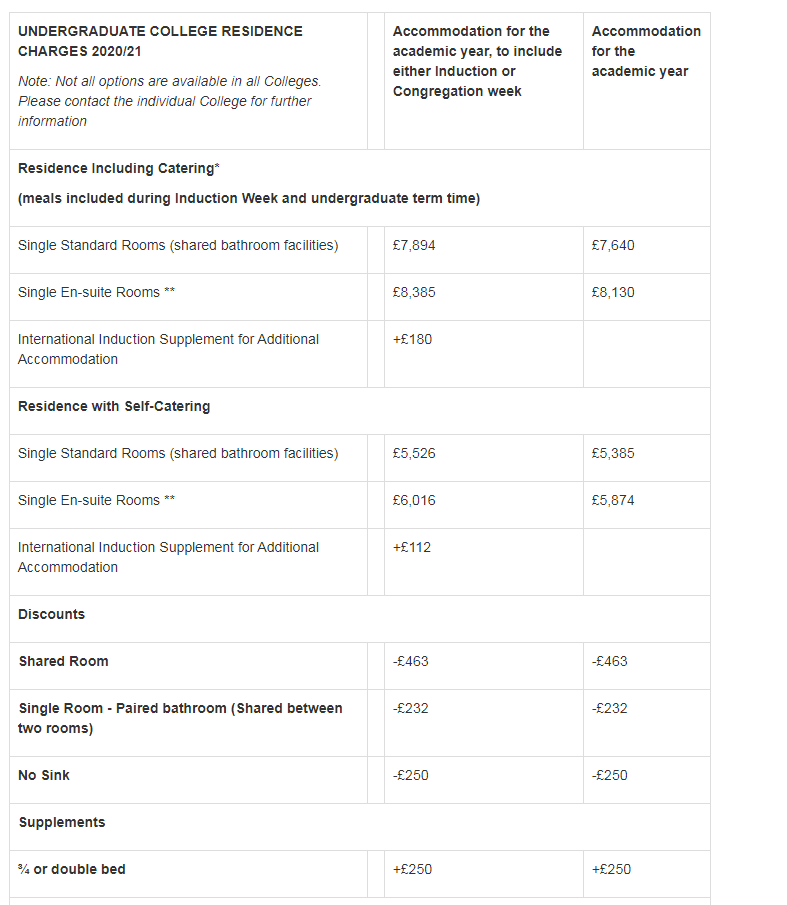Click the £7,894 catered standard room price
Screen dimensions: 787x905
pyautogui.click(x=414, y=246)
